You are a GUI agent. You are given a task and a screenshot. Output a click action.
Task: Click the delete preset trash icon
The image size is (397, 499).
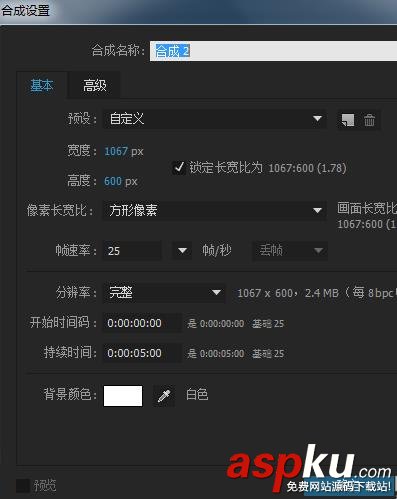pos(369,120)
